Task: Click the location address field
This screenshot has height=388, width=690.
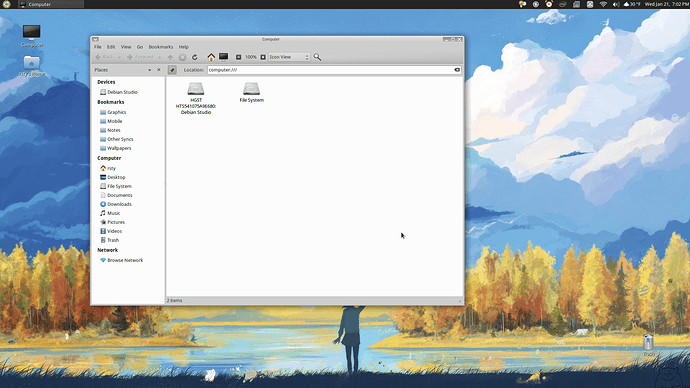Action: pyautogui.click(x=330, y=70)
